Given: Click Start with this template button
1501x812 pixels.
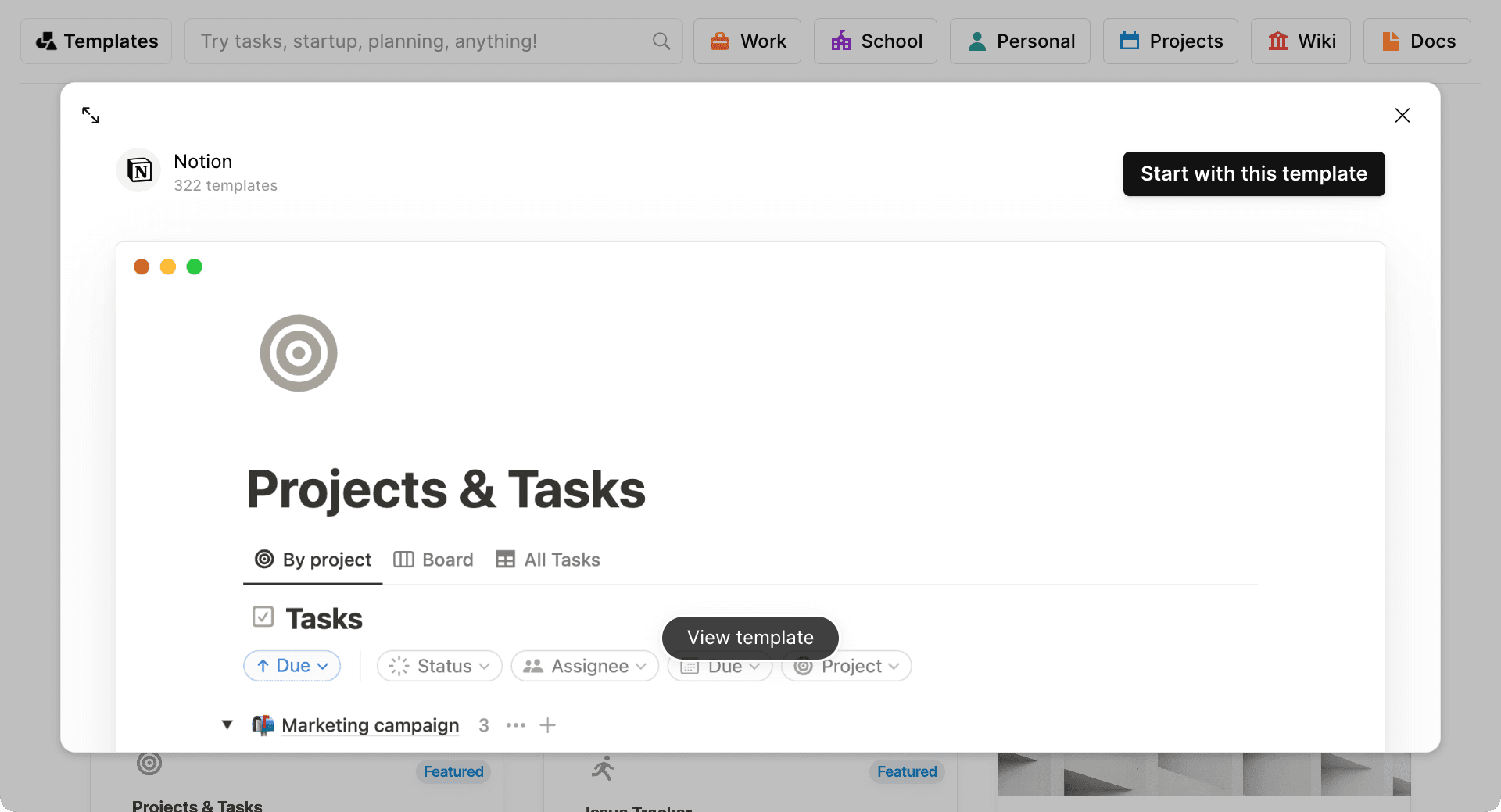Looking at the screenshot, I should click(x=1253, y=173).
